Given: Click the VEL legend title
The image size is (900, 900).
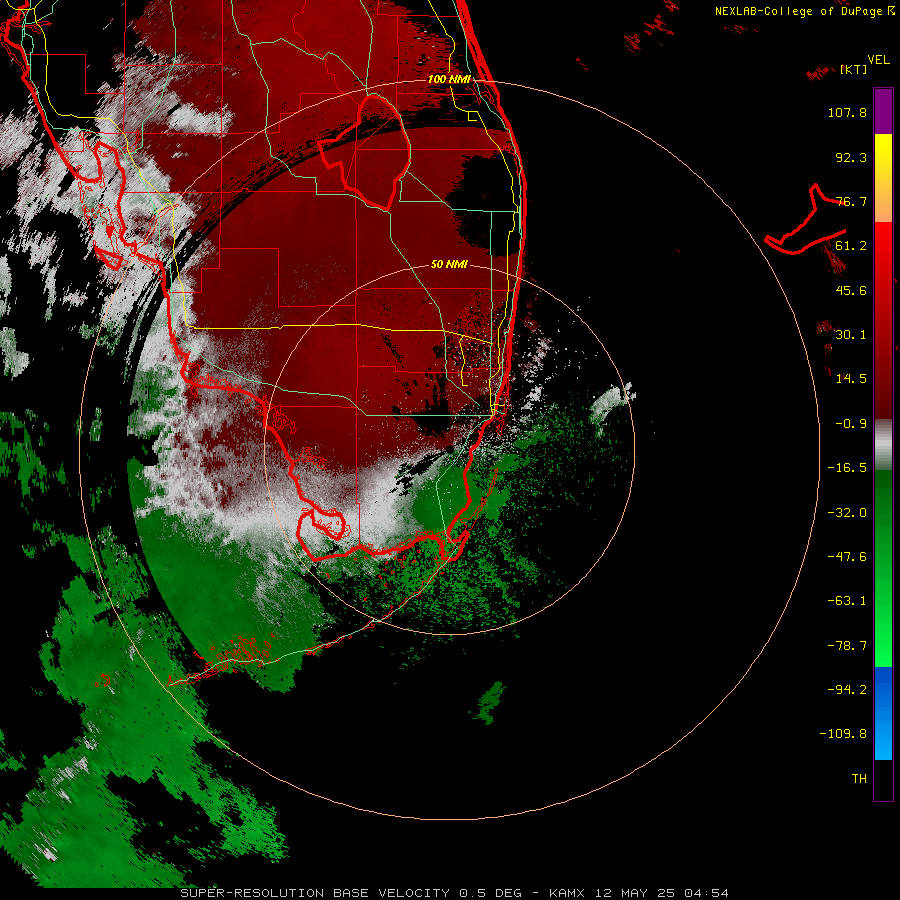Looking at the screenshot, I should click(878, 59).
